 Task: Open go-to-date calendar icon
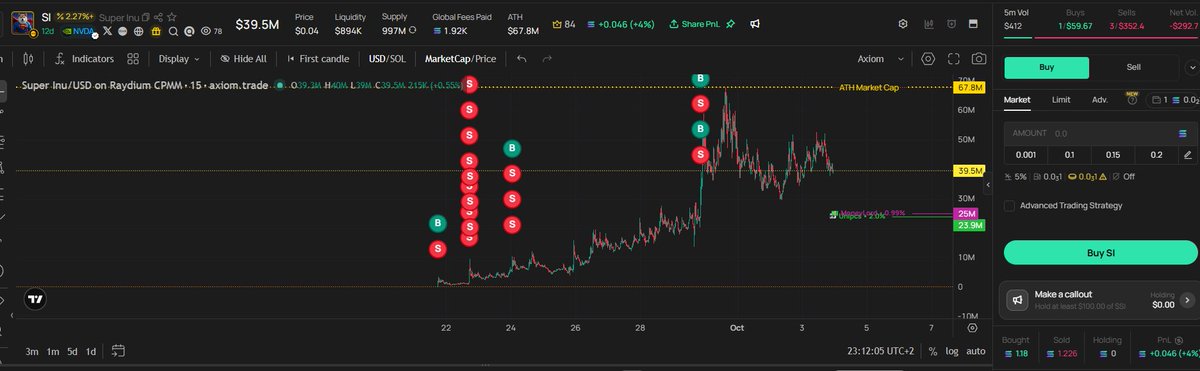(118, 351)
